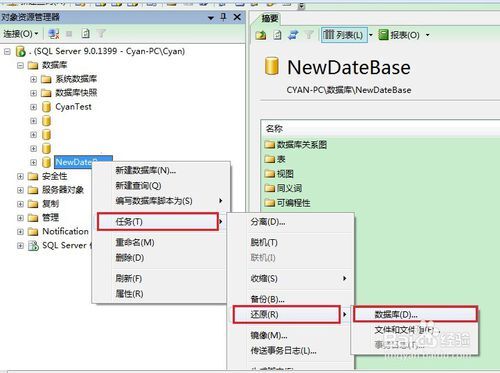Open the 任务(T) submenu item
This screenshot has width=500, height=373.
(x=158, y=222)
